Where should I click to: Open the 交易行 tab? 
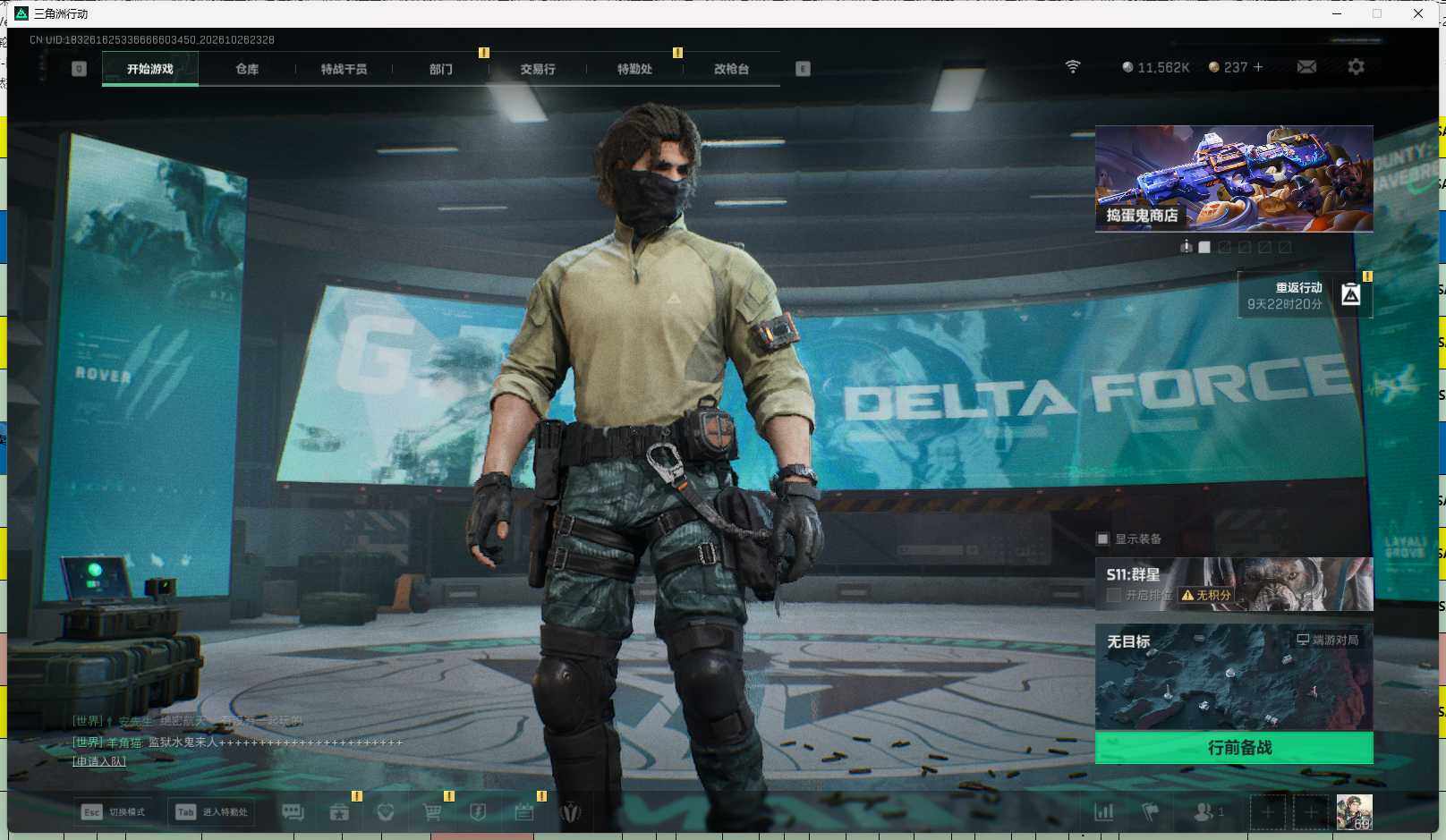click(x=538, y=69)
